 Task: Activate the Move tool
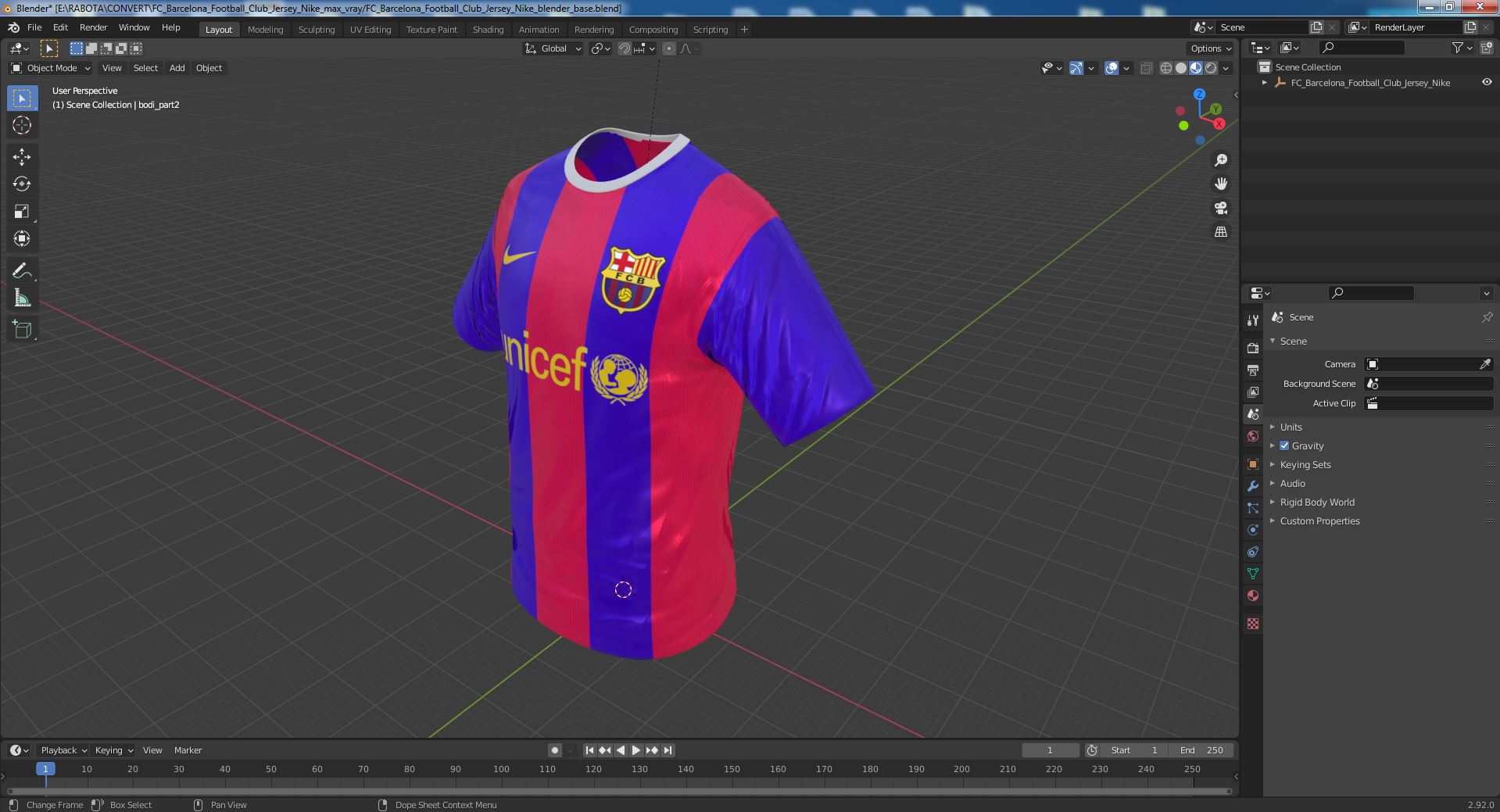coord(22,157)
